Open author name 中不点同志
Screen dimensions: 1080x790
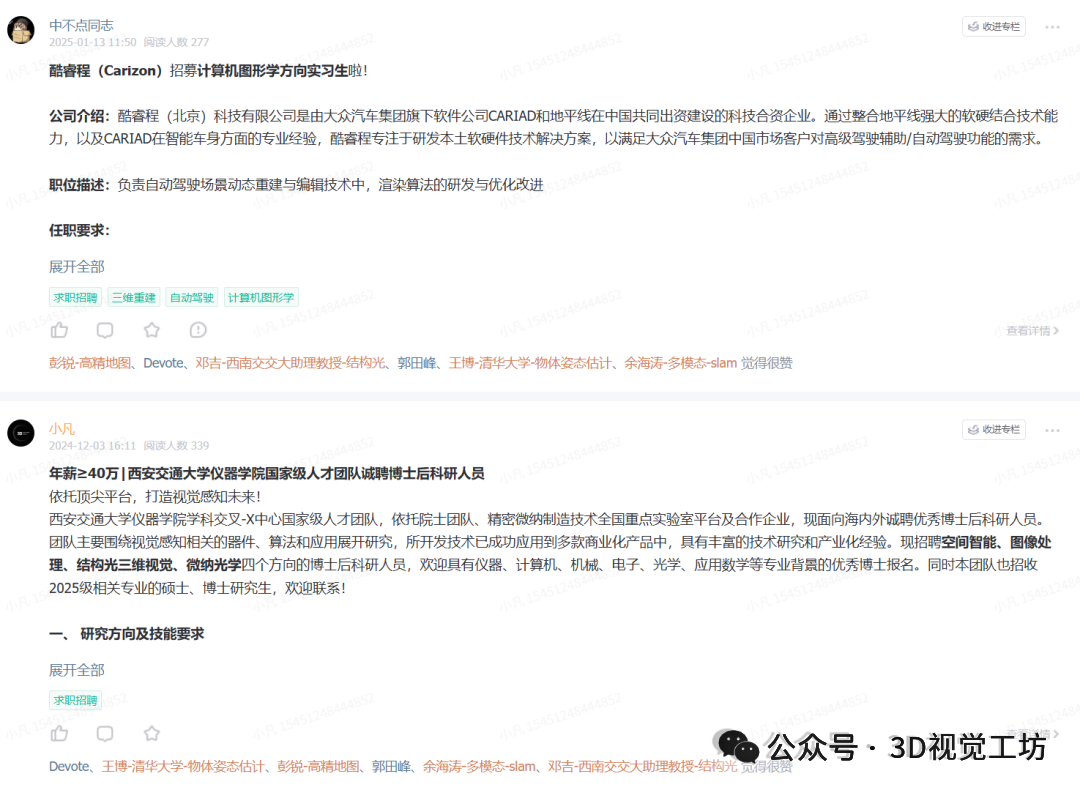(81, 25)
